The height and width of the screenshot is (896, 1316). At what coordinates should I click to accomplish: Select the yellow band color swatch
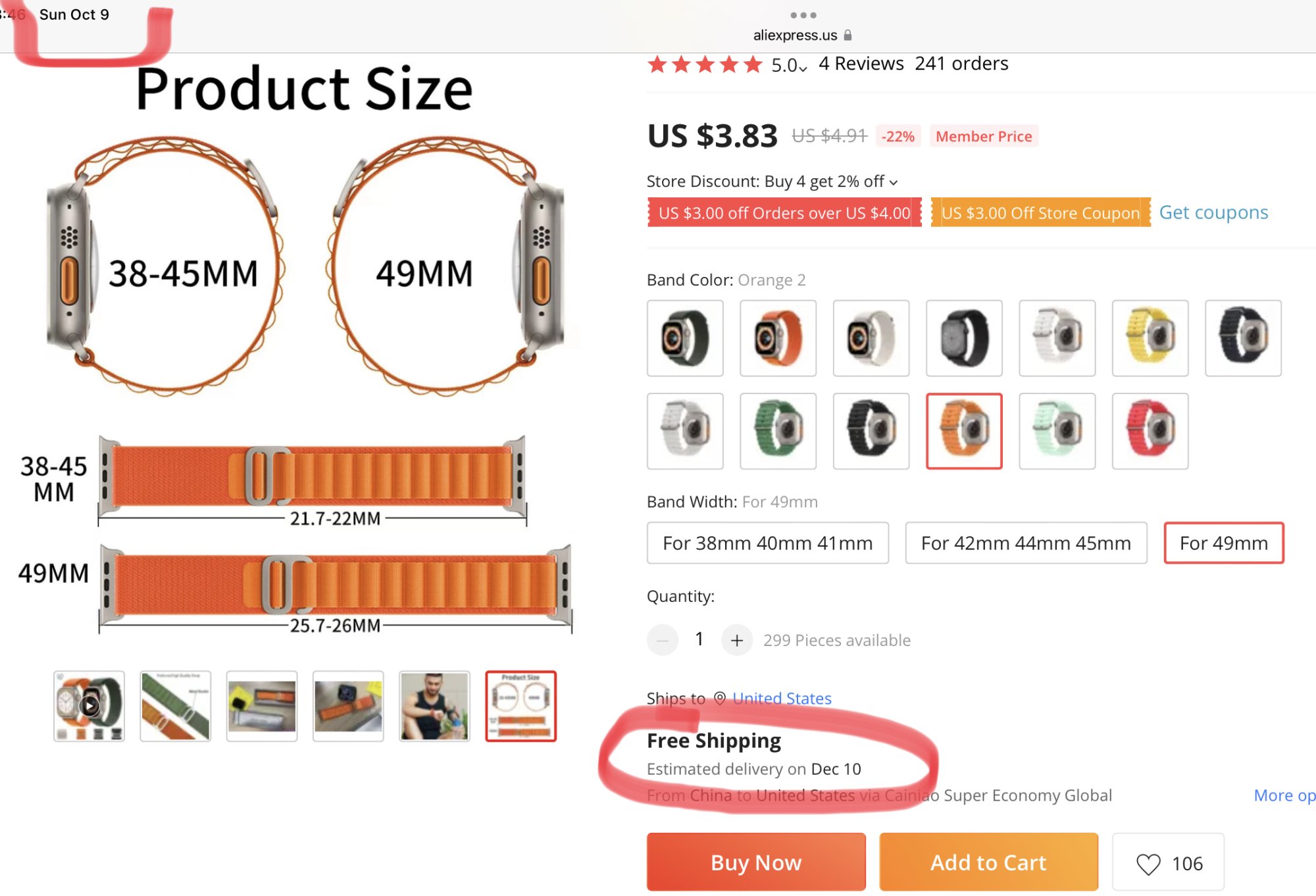tap(1150, 338)
